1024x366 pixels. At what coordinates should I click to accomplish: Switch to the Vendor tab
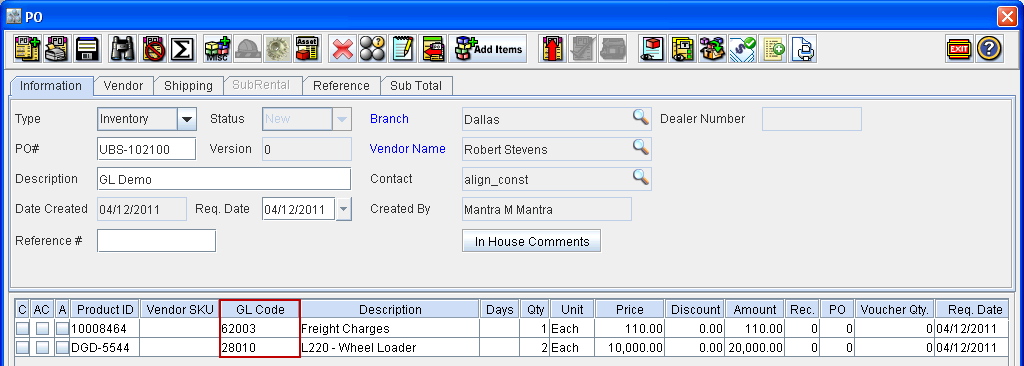[123, 86]
